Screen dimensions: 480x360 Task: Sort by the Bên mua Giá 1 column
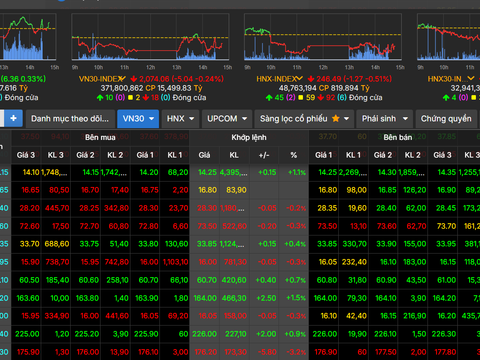click(x=145, y=155)
